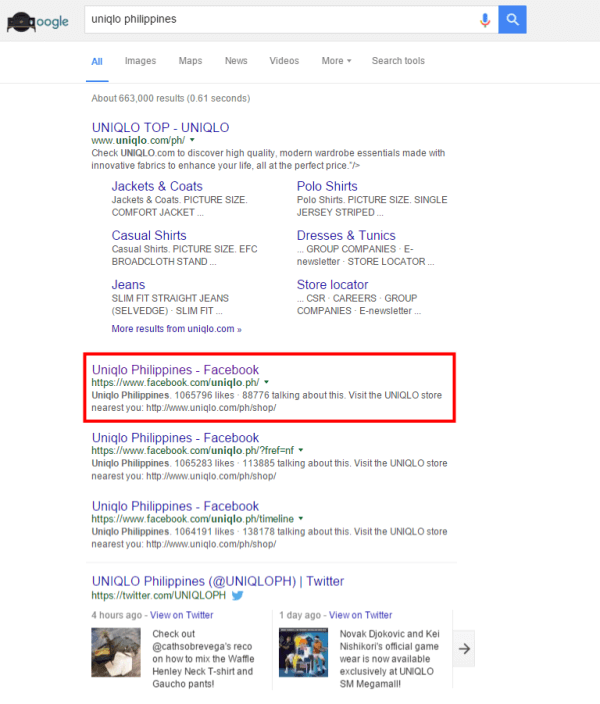Open Search tools options
This screenshot has height=704, width=600.
[398, 61]
